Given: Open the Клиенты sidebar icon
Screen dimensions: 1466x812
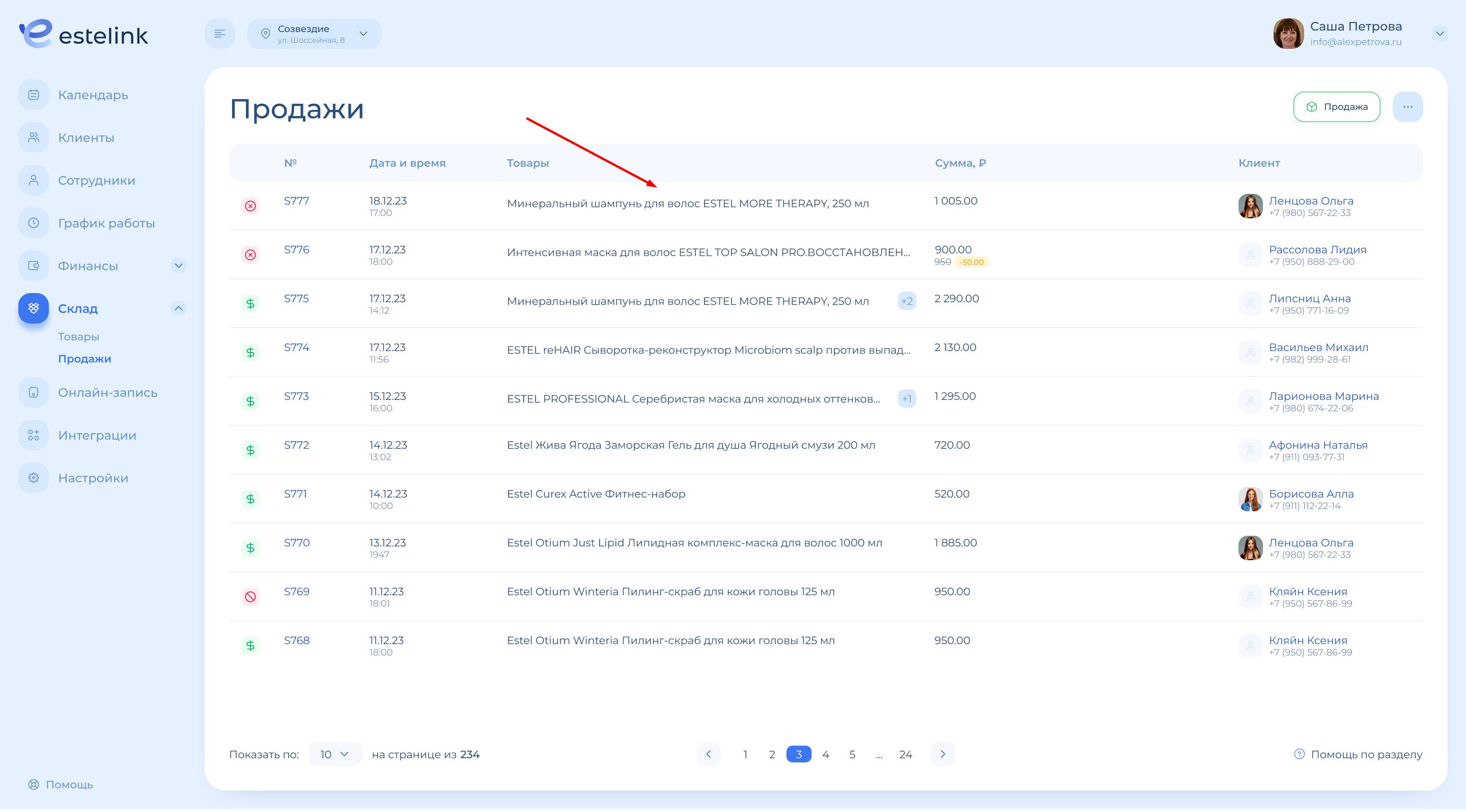Looking at the screenshot, I should point(34,137).
